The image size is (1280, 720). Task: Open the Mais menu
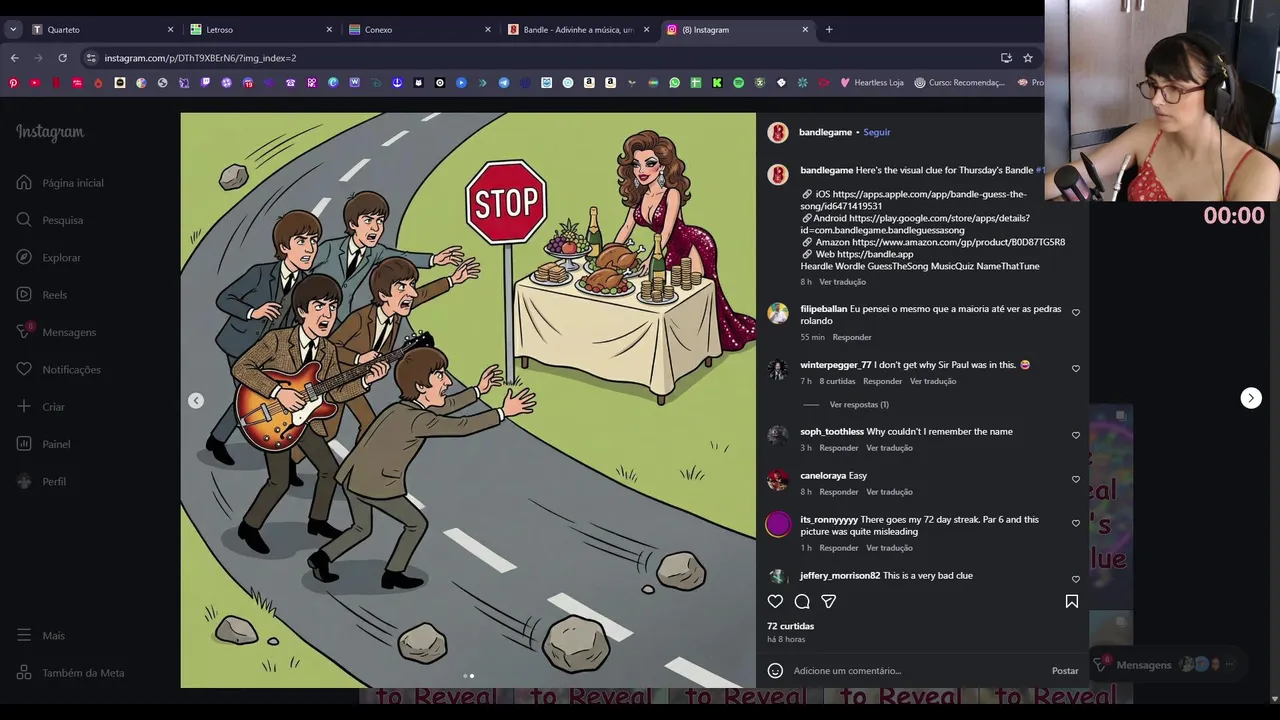point(41,635)
